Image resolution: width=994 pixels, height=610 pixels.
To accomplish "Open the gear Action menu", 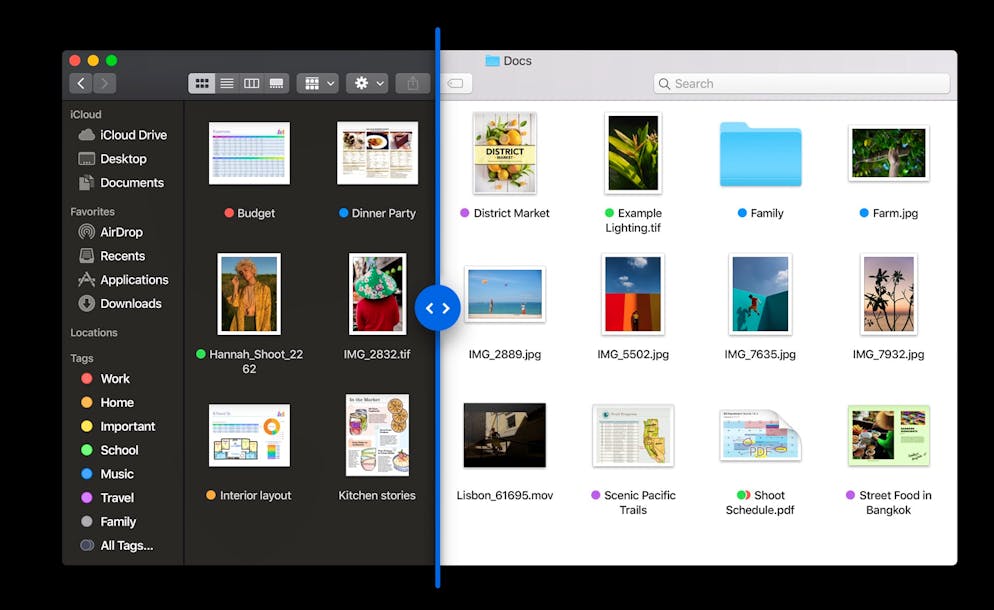I will 366,84.
